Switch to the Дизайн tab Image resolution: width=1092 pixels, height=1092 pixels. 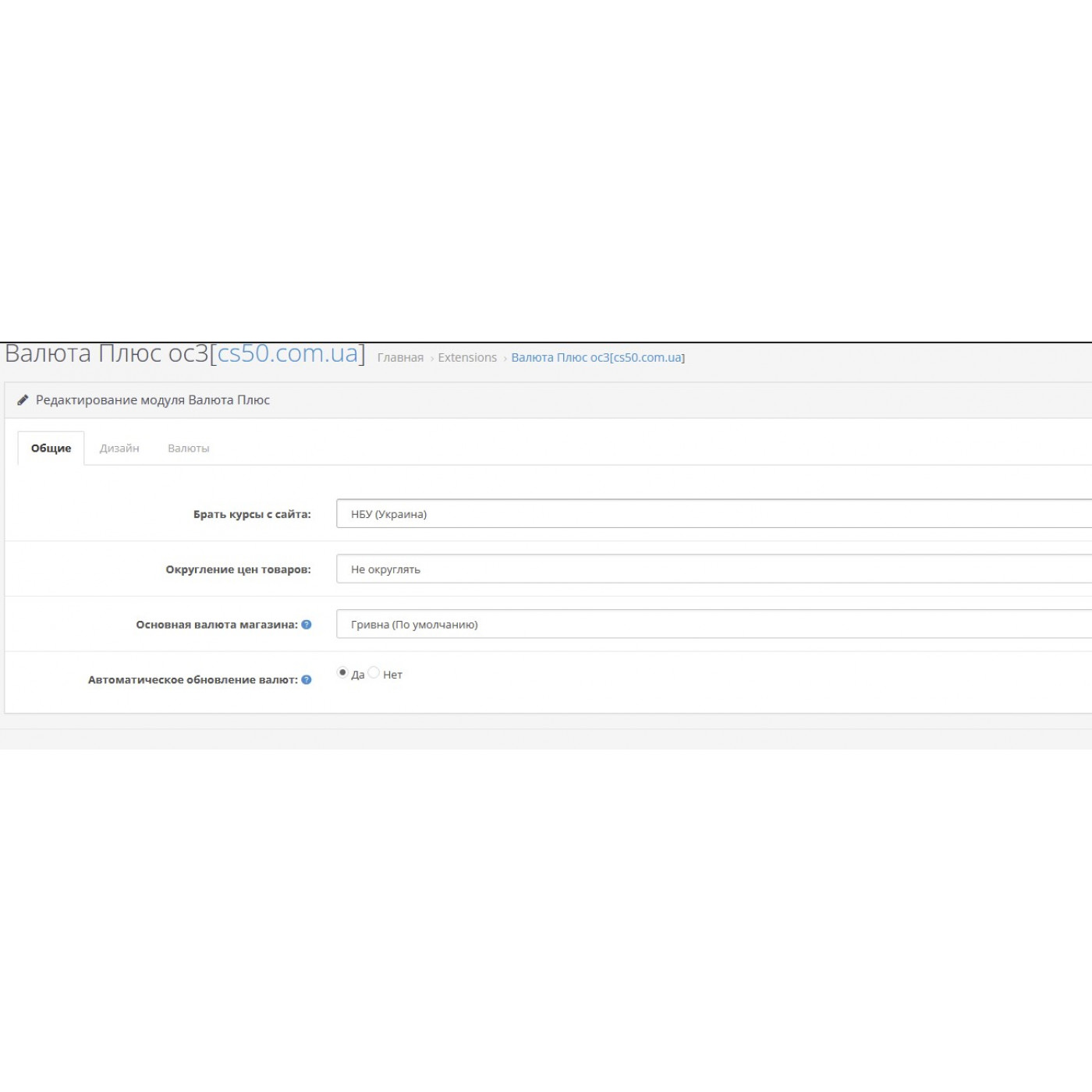pos(119,448)
